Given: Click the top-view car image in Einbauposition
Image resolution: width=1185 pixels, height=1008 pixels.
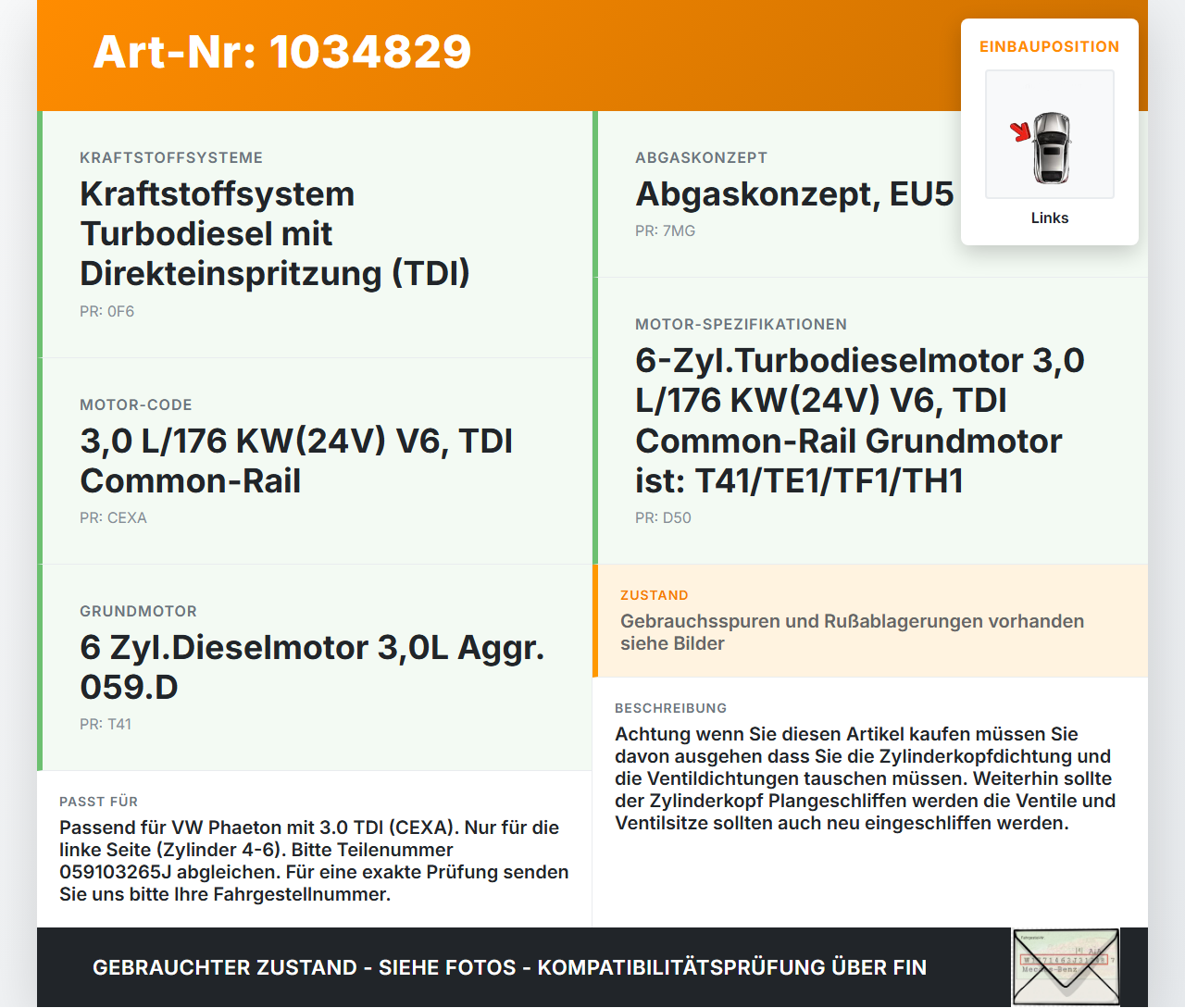Looking at the screenshot, I should [x=1050, y=134].
